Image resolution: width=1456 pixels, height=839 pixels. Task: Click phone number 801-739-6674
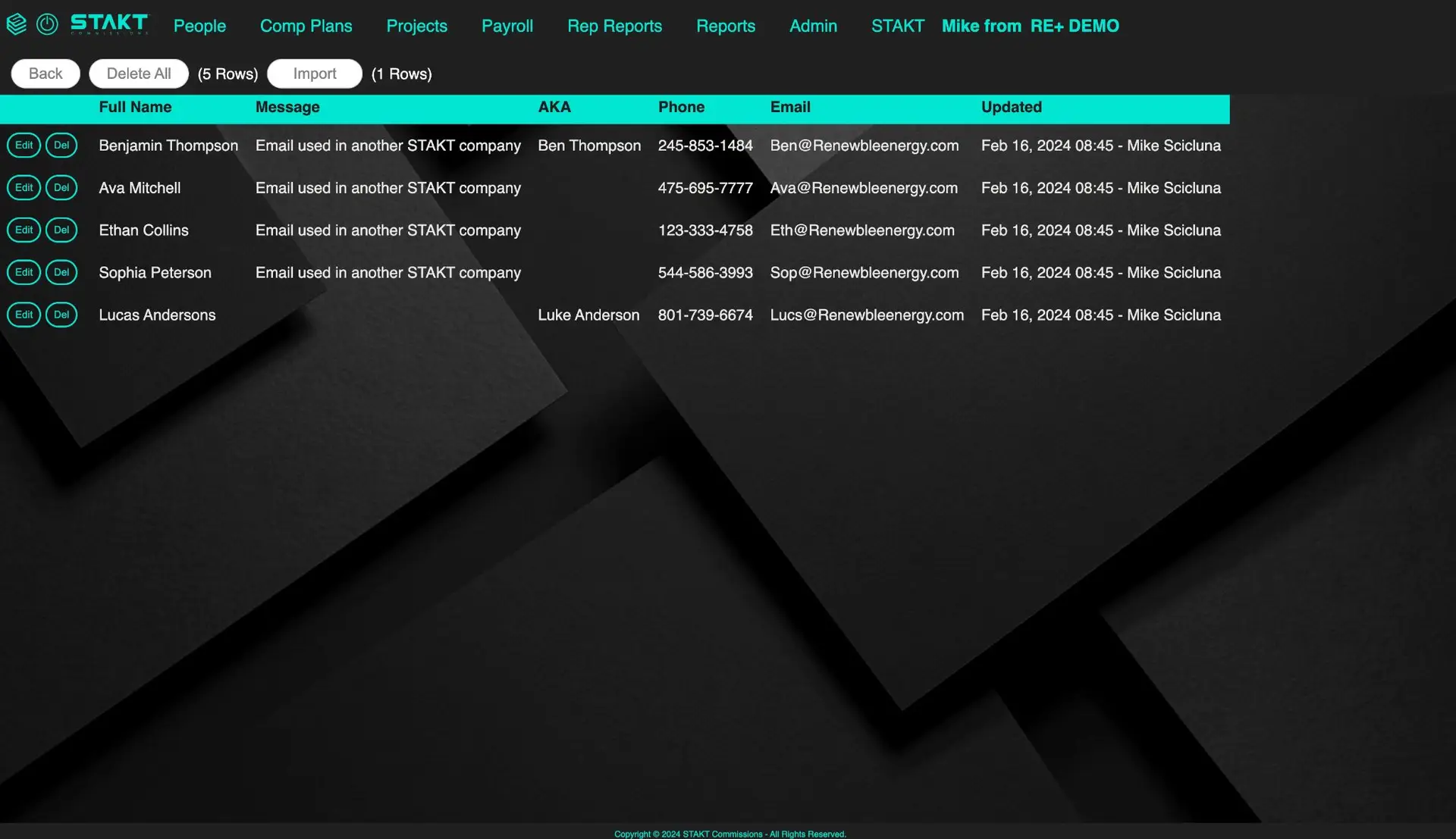705,315
